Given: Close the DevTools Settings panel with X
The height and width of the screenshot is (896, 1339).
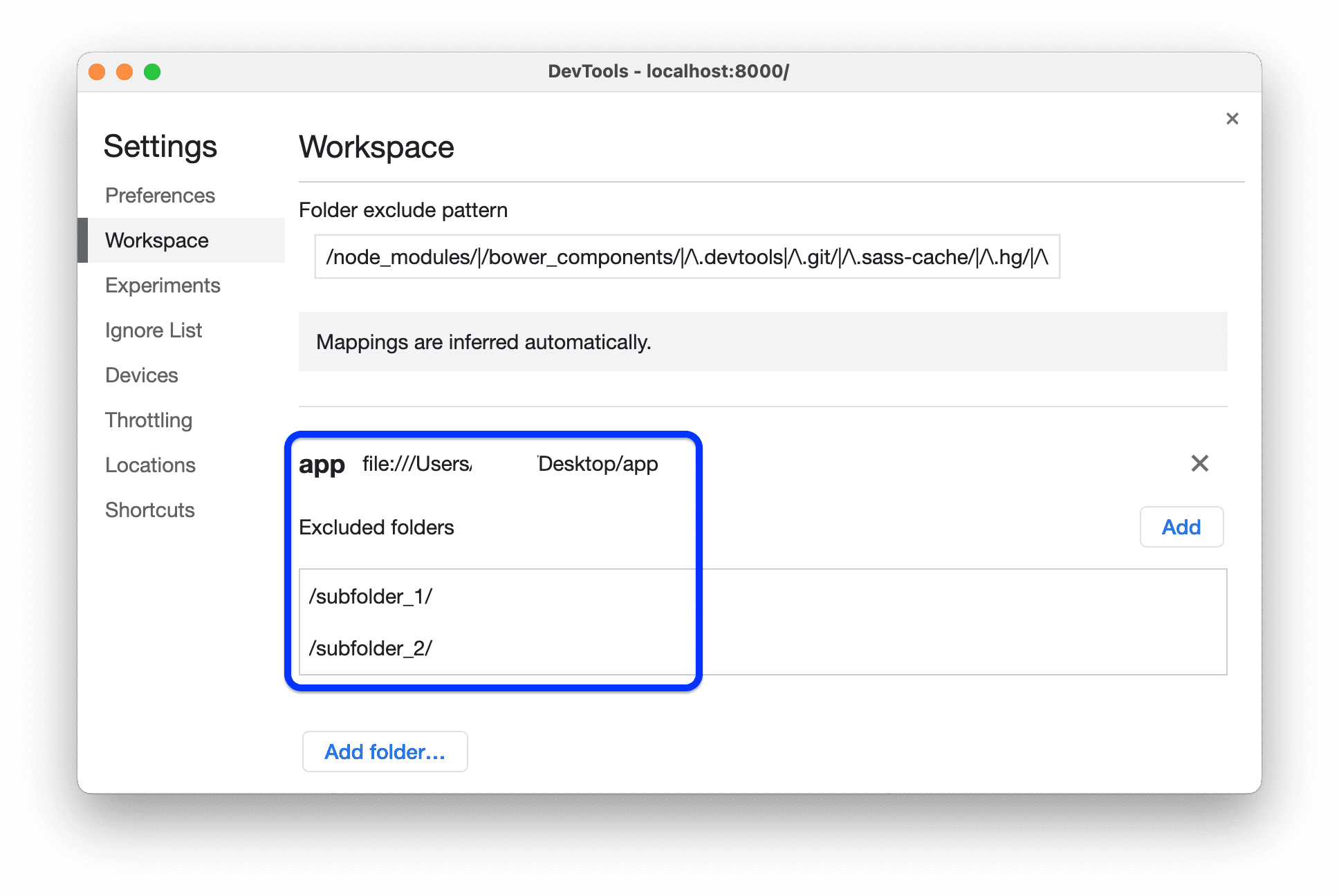Looking at the screenshot, I should click(1233, 119).
